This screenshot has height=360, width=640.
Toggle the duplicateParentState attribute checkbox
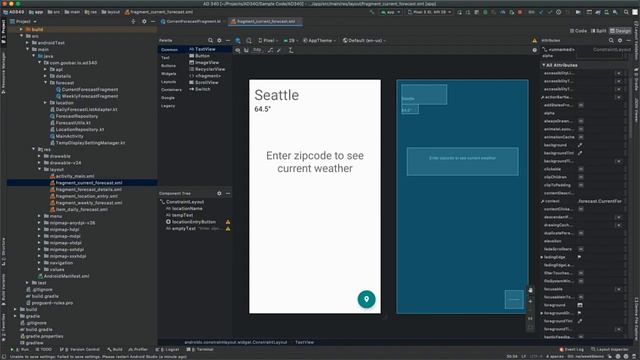pyautogui.click(x=580, y=233)
